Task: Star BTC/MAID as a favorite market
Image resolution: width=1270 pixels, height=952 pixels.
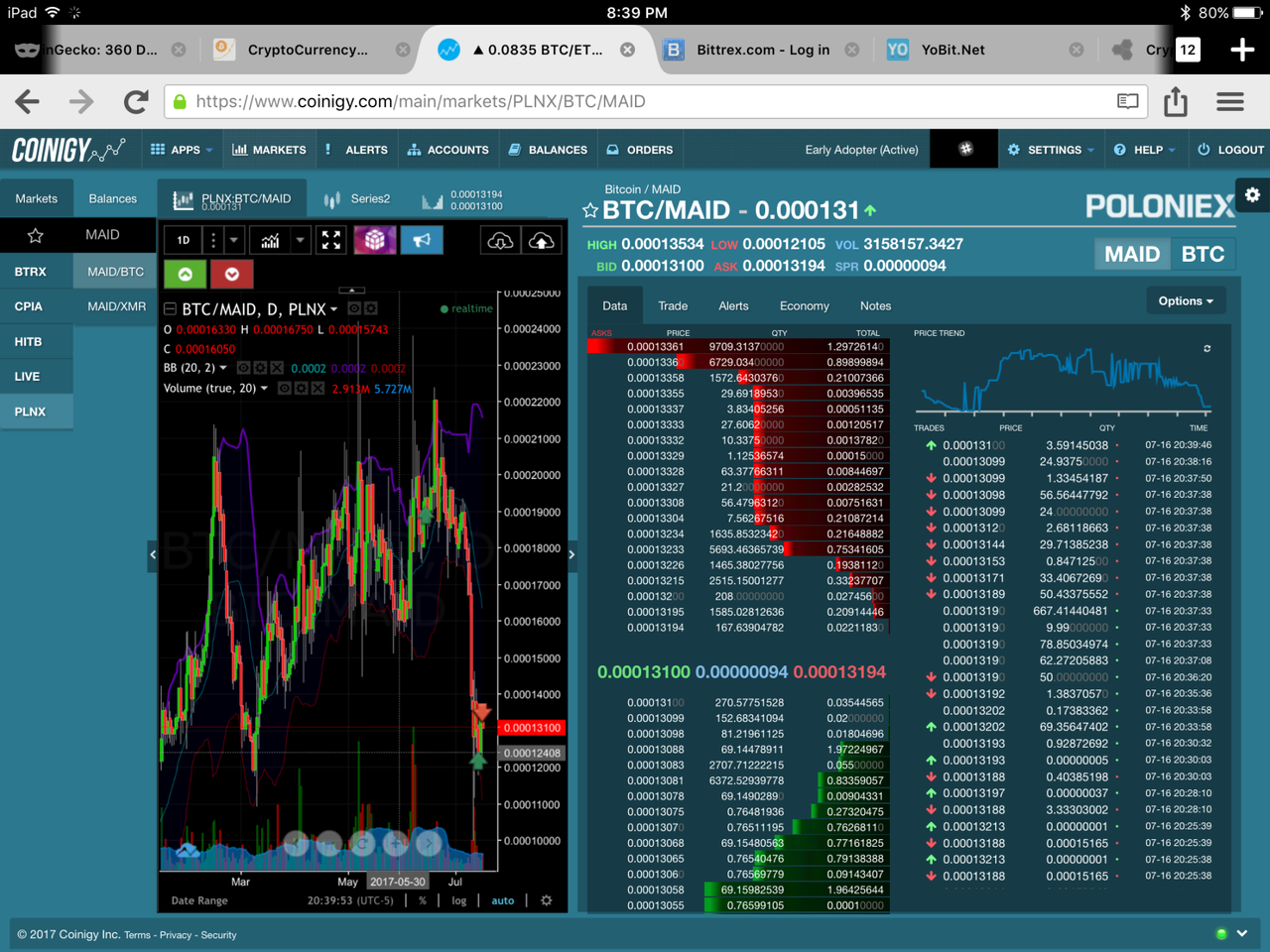Action: [x=590, y=211]
